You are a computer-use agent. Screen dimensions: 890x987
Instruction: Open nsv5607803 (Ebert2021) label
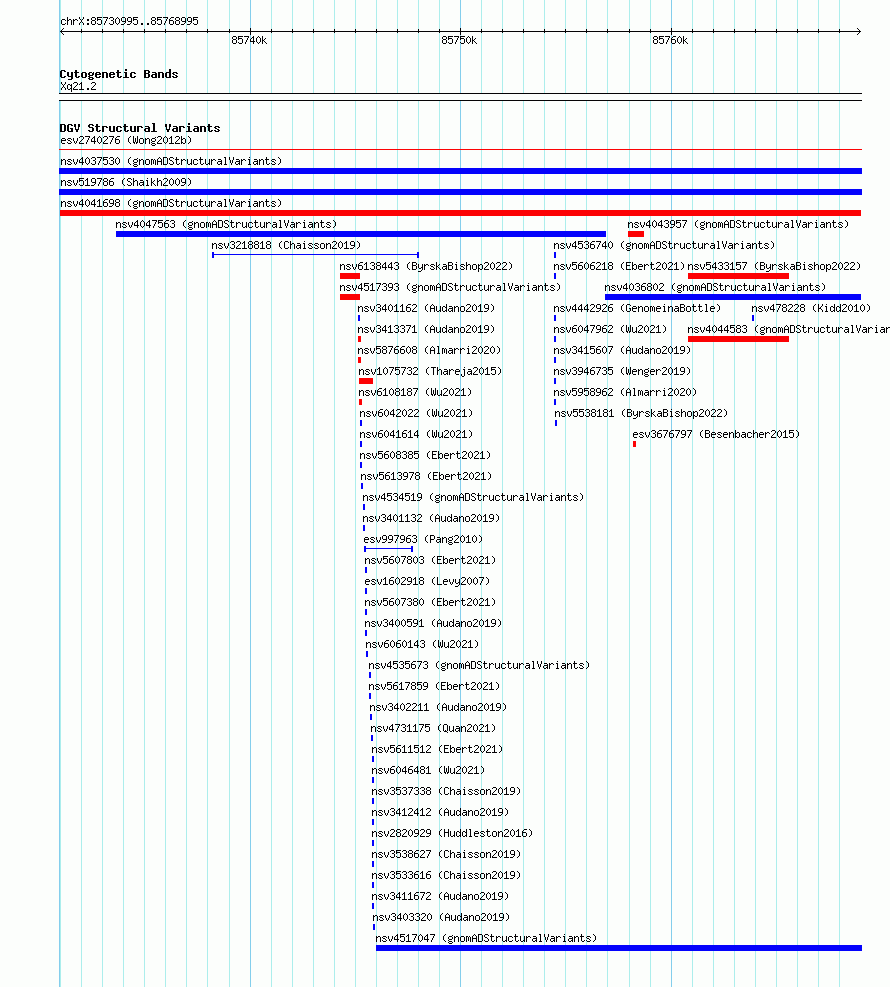click(430, 560)
